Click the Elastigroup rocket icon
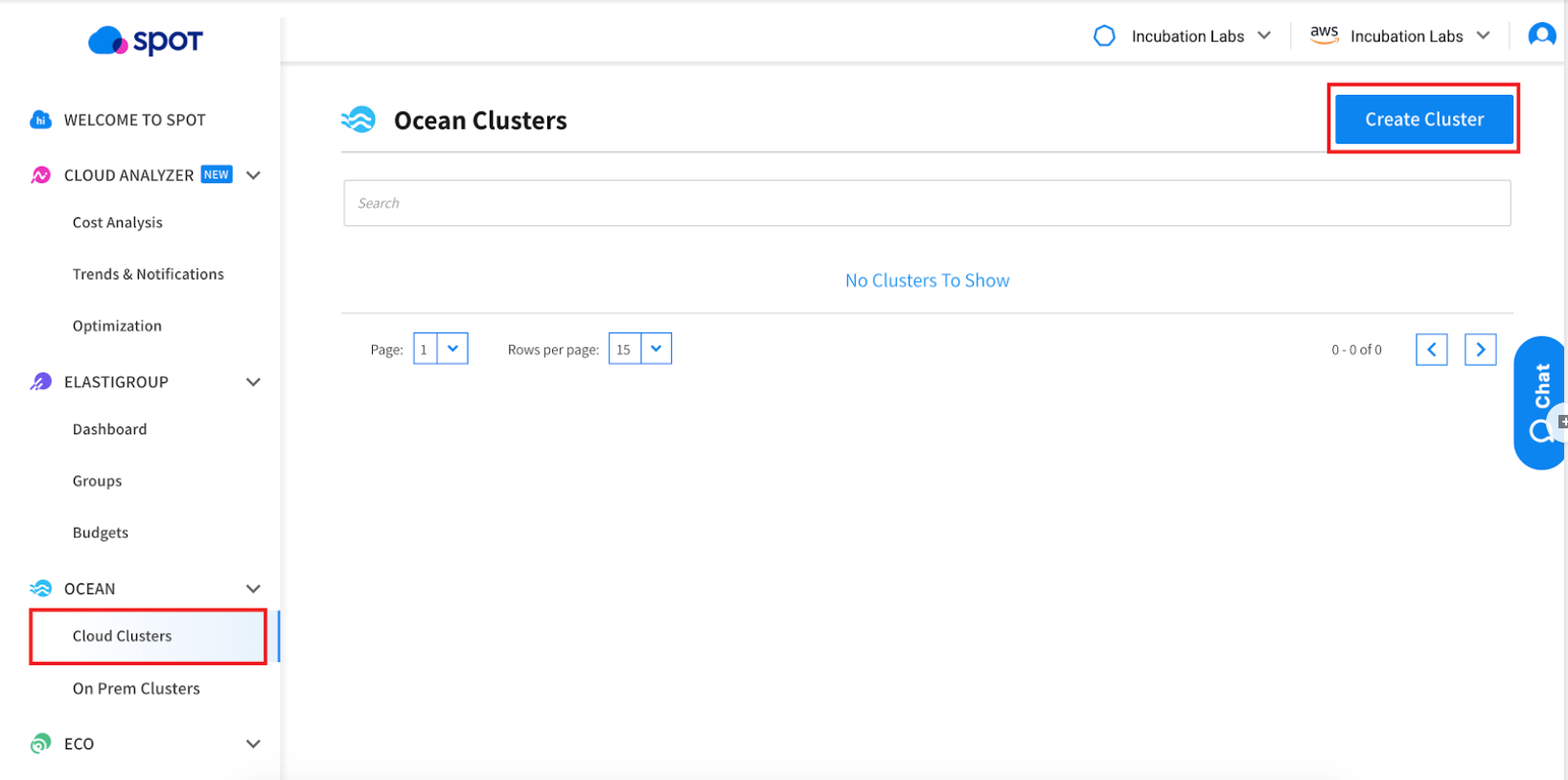The width and height of the screenshot is (1568, 780). pyautogui.click(x=40, y=382)
